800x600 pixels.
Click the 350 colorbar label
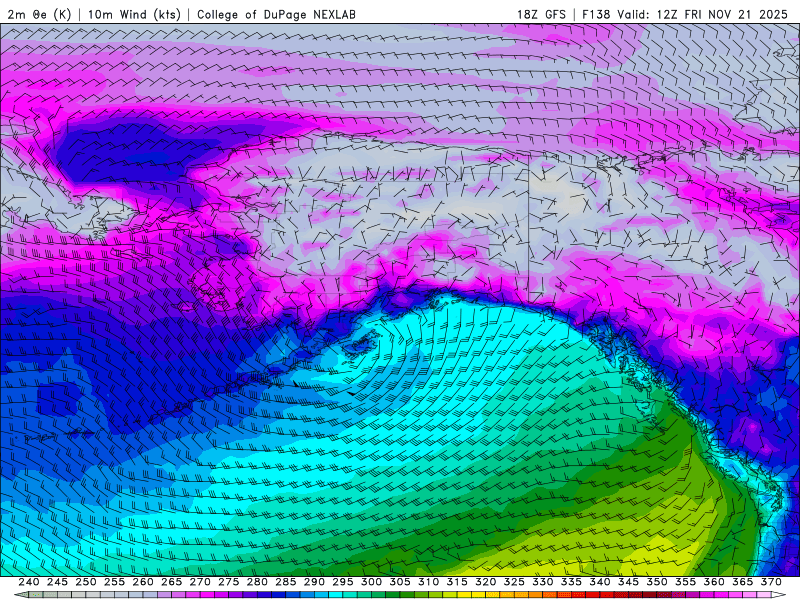pos(657,582)
